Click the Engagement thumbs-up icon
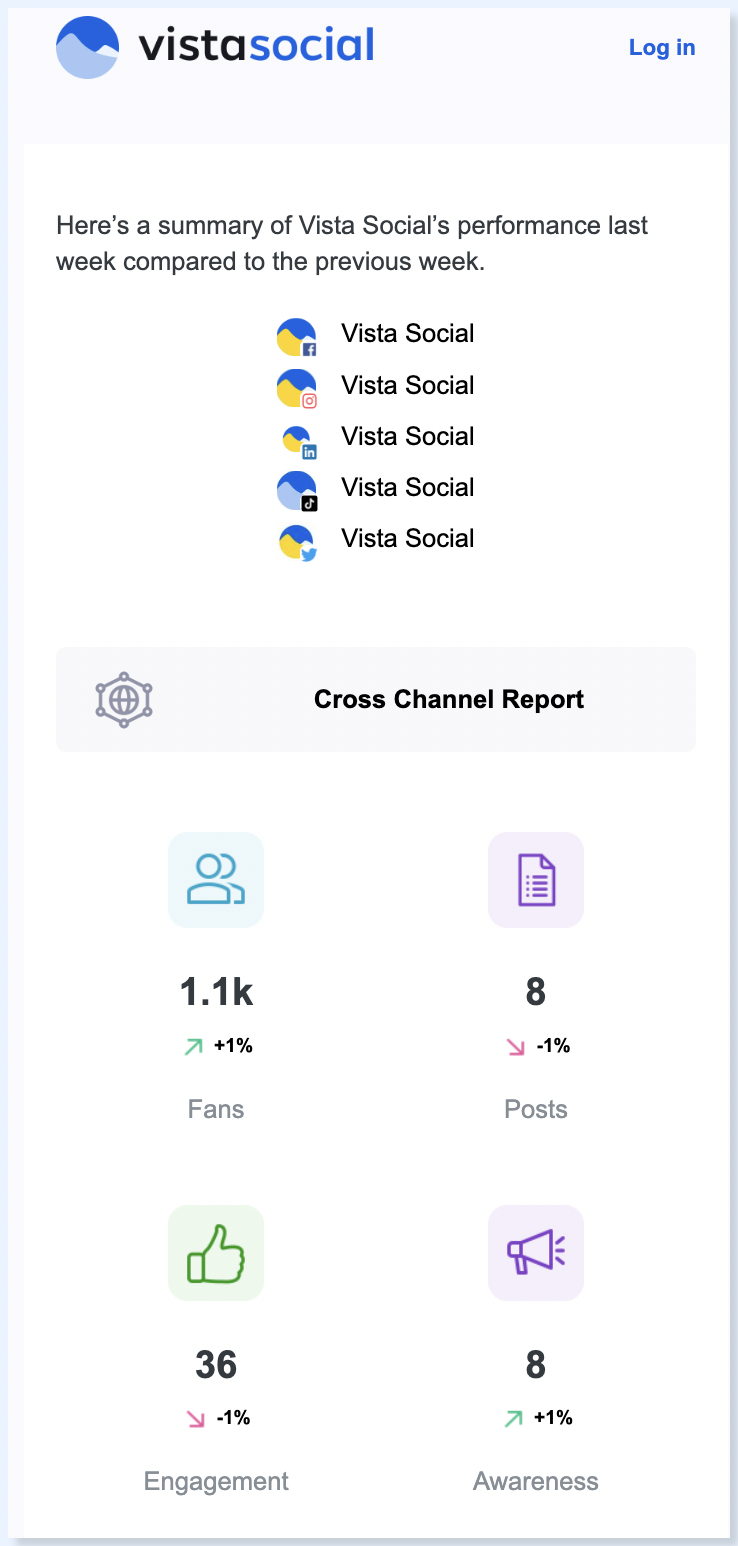The image size is (738, 1546). tap(216, 1253)
